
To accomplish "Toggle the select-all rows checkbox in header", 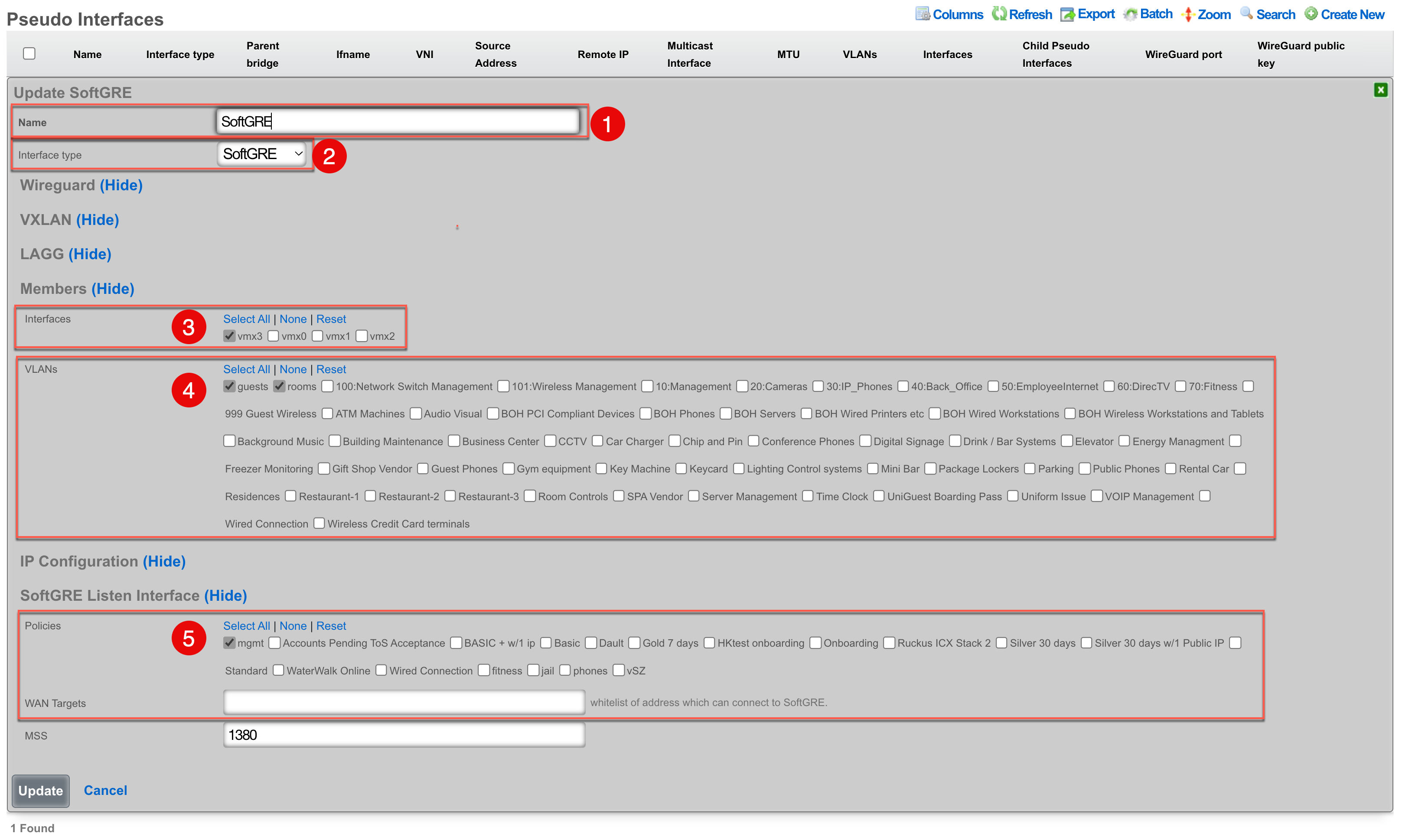I will [29, 53].
